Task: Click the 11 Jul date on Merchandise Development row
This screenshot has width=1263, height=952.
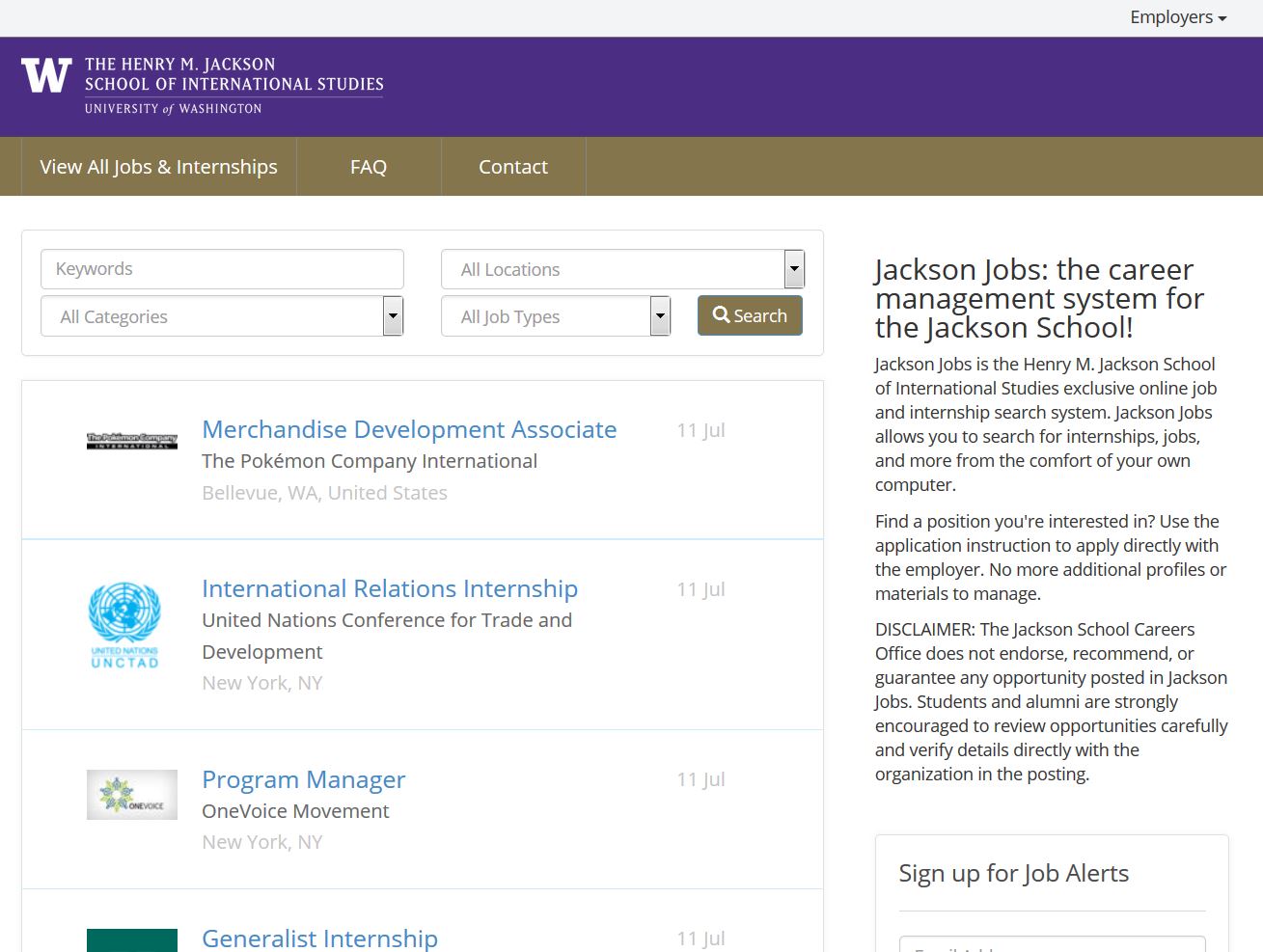Action: 700,430
